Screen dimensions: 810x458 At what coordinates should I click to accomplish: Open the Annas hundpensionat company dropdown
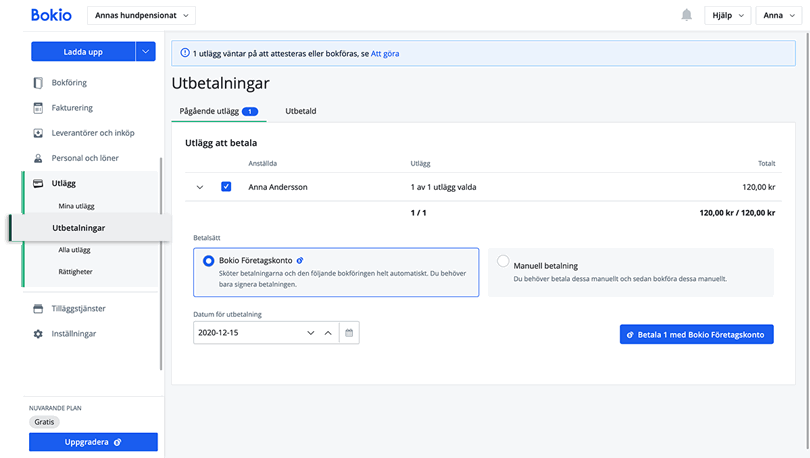(142, 15)
